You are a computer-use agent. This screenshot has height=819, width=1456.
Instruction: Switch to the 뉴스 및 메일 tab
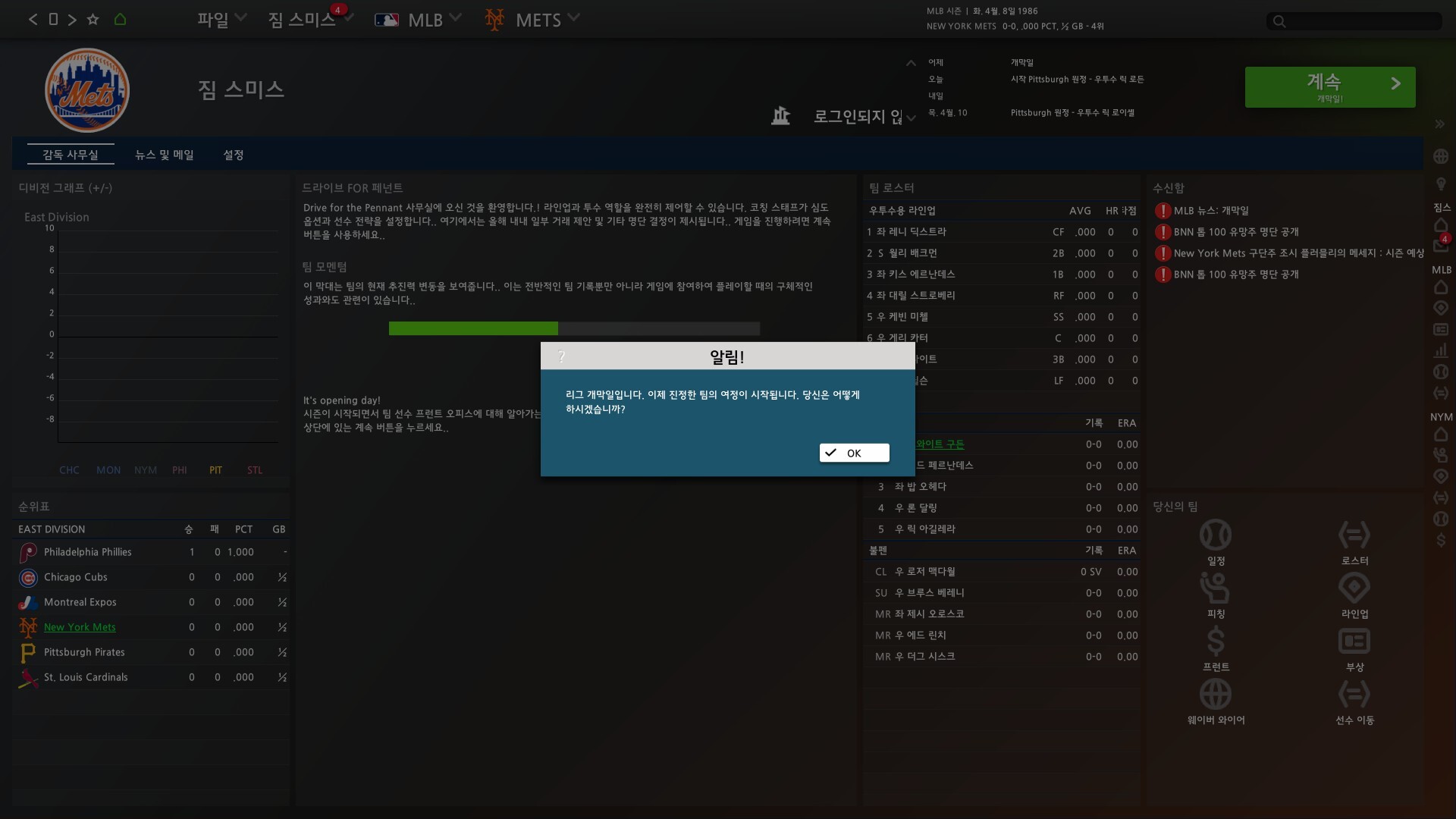(164, 155)
